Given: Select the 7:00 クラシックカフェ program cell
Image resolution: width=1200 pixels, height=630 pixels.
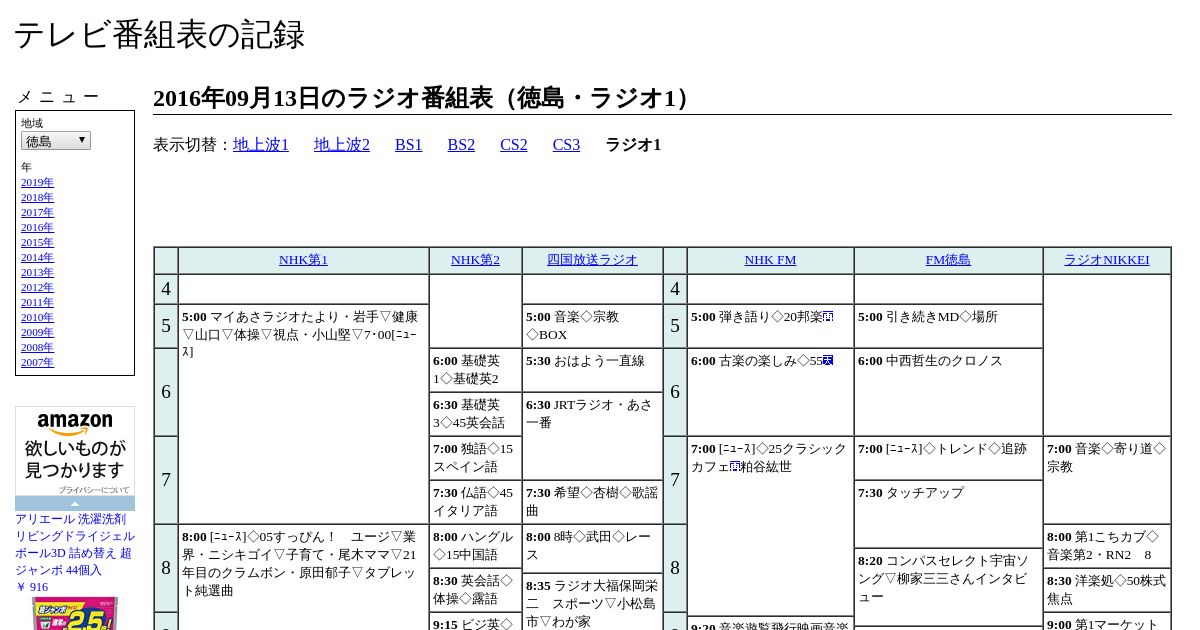Looking at the screenshot, I should (x=770, y=526).
